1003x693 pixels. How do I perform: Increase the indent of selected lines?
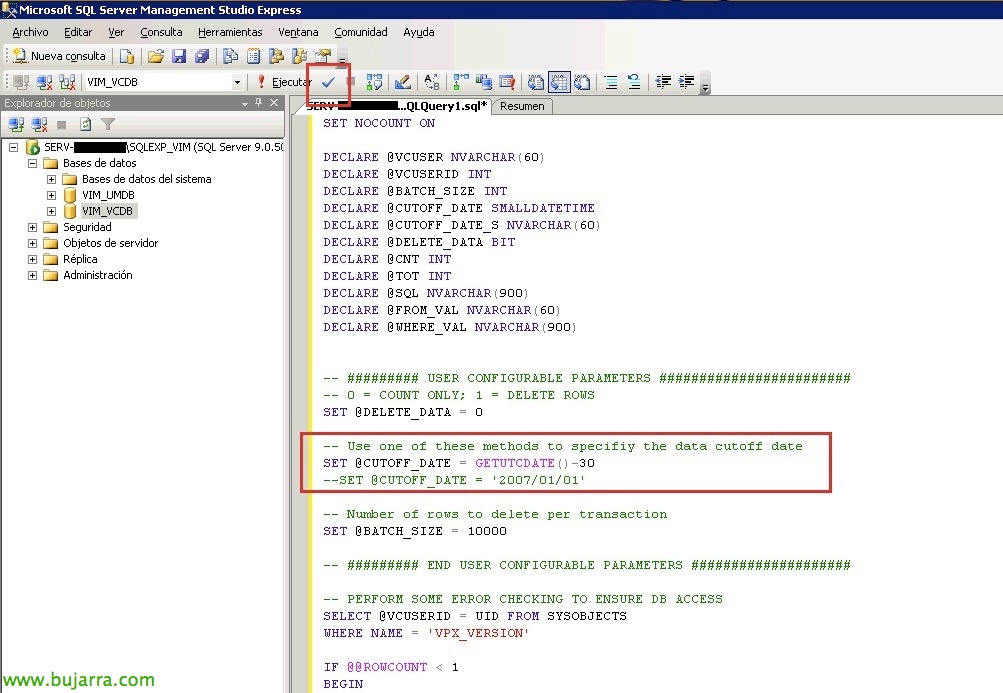click(x=686, y=82)
